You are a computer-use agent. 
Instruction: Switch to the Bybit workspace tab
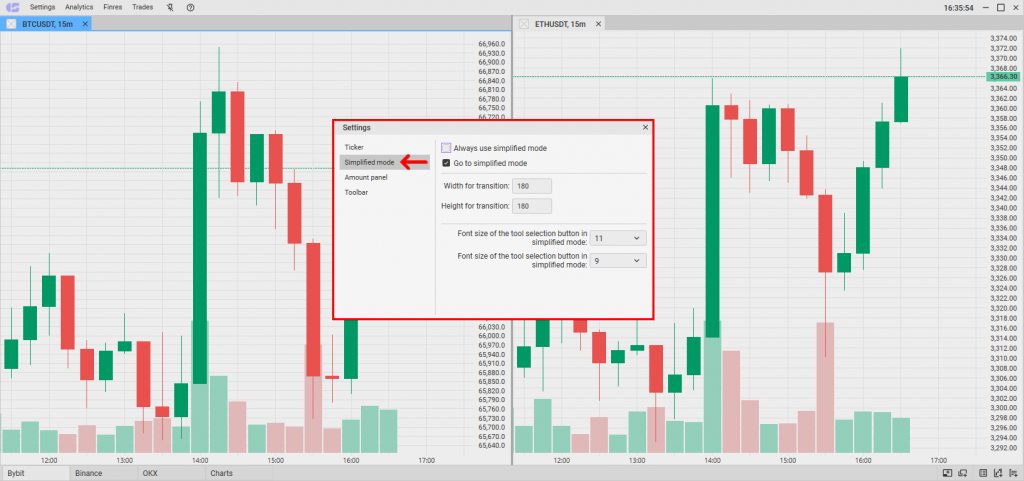click(x=34, y=473)
